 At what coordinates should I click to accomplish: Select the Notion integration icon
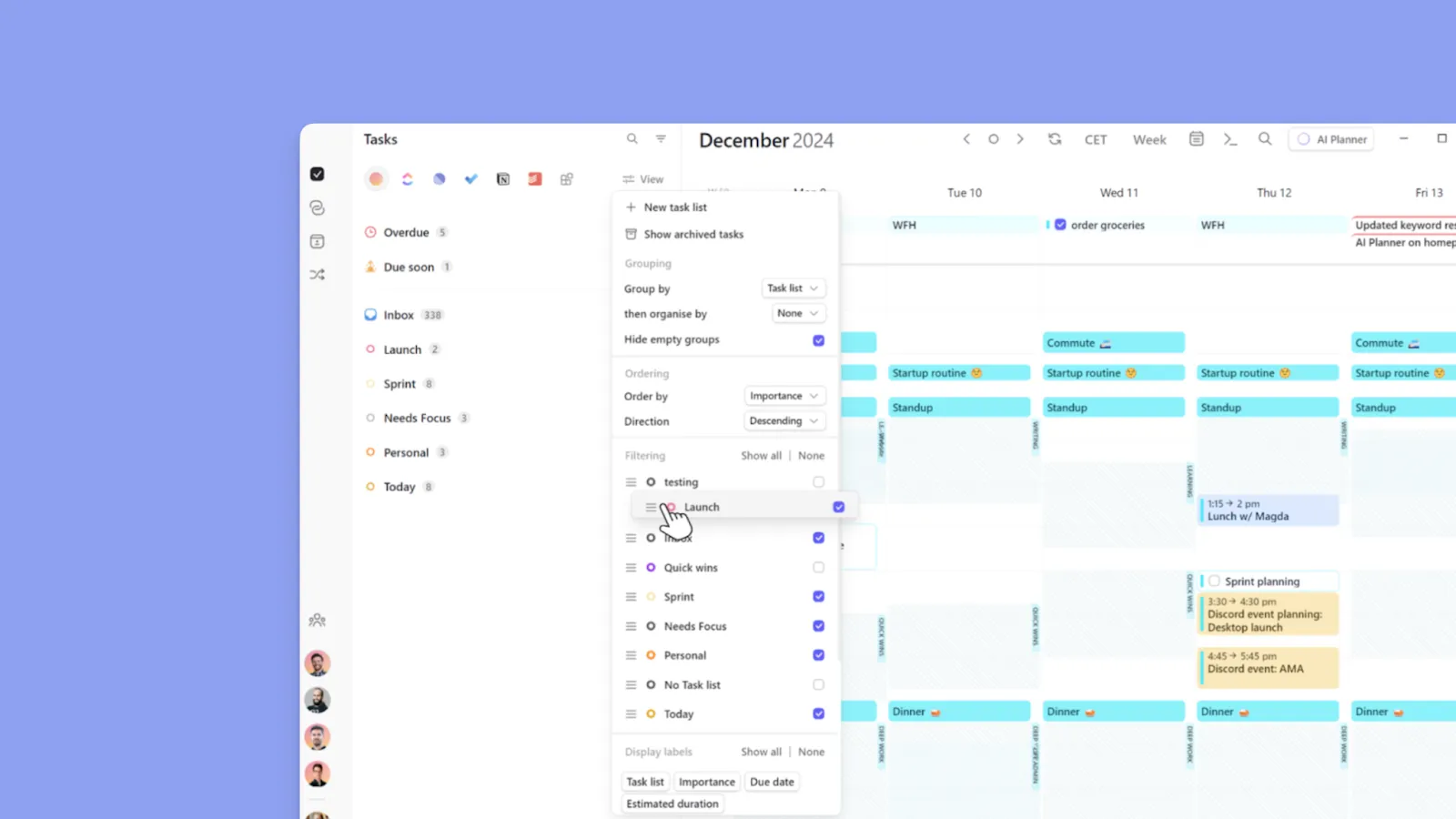502,178
